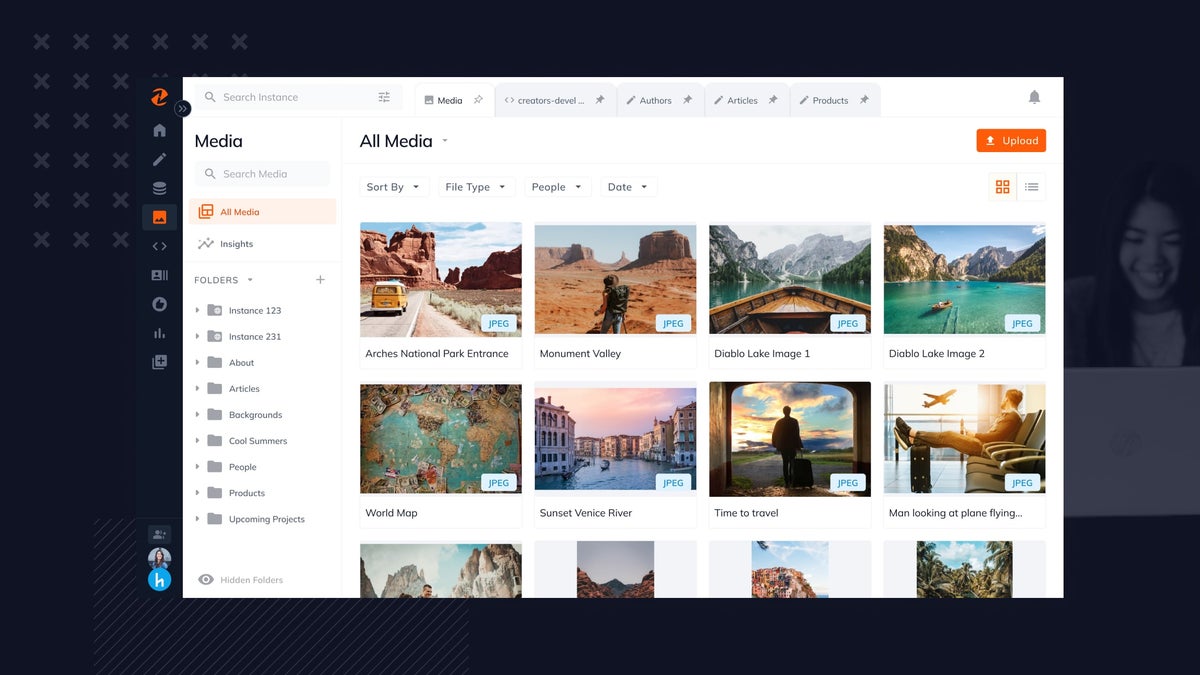Click the Upload button

click(1011, 140)
